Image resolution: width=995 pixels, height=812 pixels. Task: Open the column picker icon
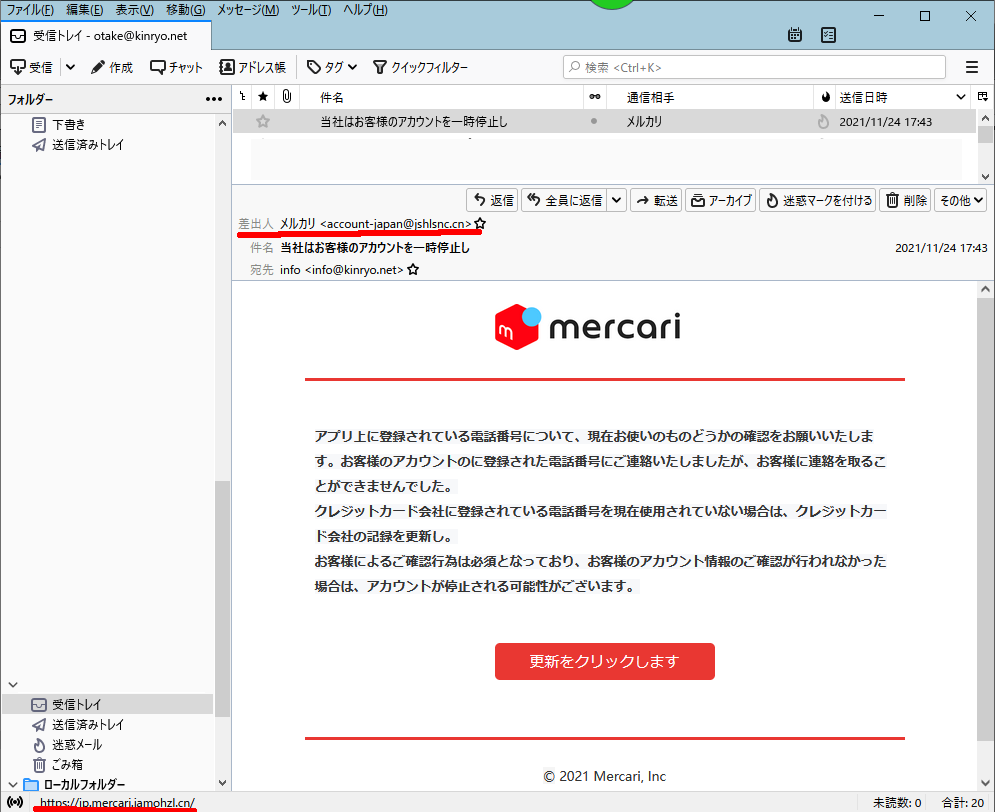click(x=982, y=97)
